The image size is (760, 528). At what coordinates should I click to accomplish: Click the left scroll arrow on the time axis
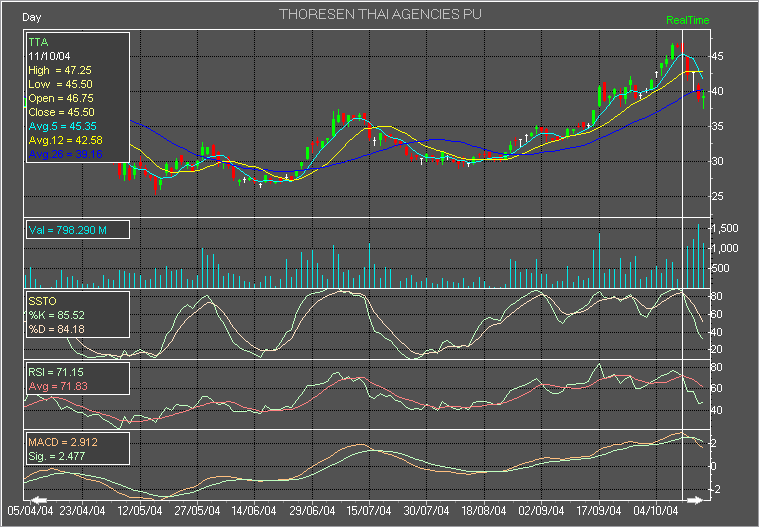pos(39,500)
